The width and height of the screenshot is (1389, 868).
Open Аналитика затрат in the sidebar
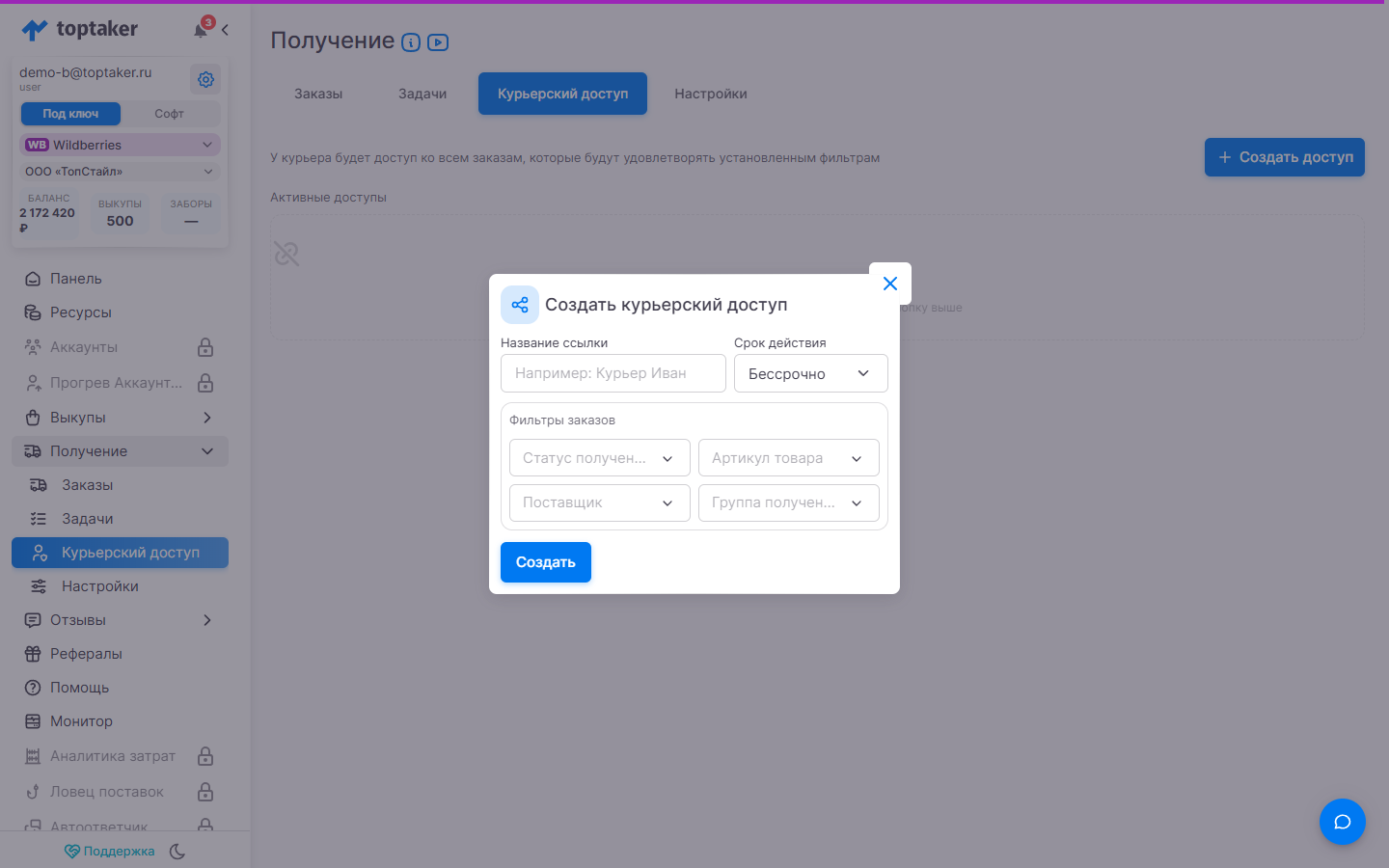click(x=113, y=756)
